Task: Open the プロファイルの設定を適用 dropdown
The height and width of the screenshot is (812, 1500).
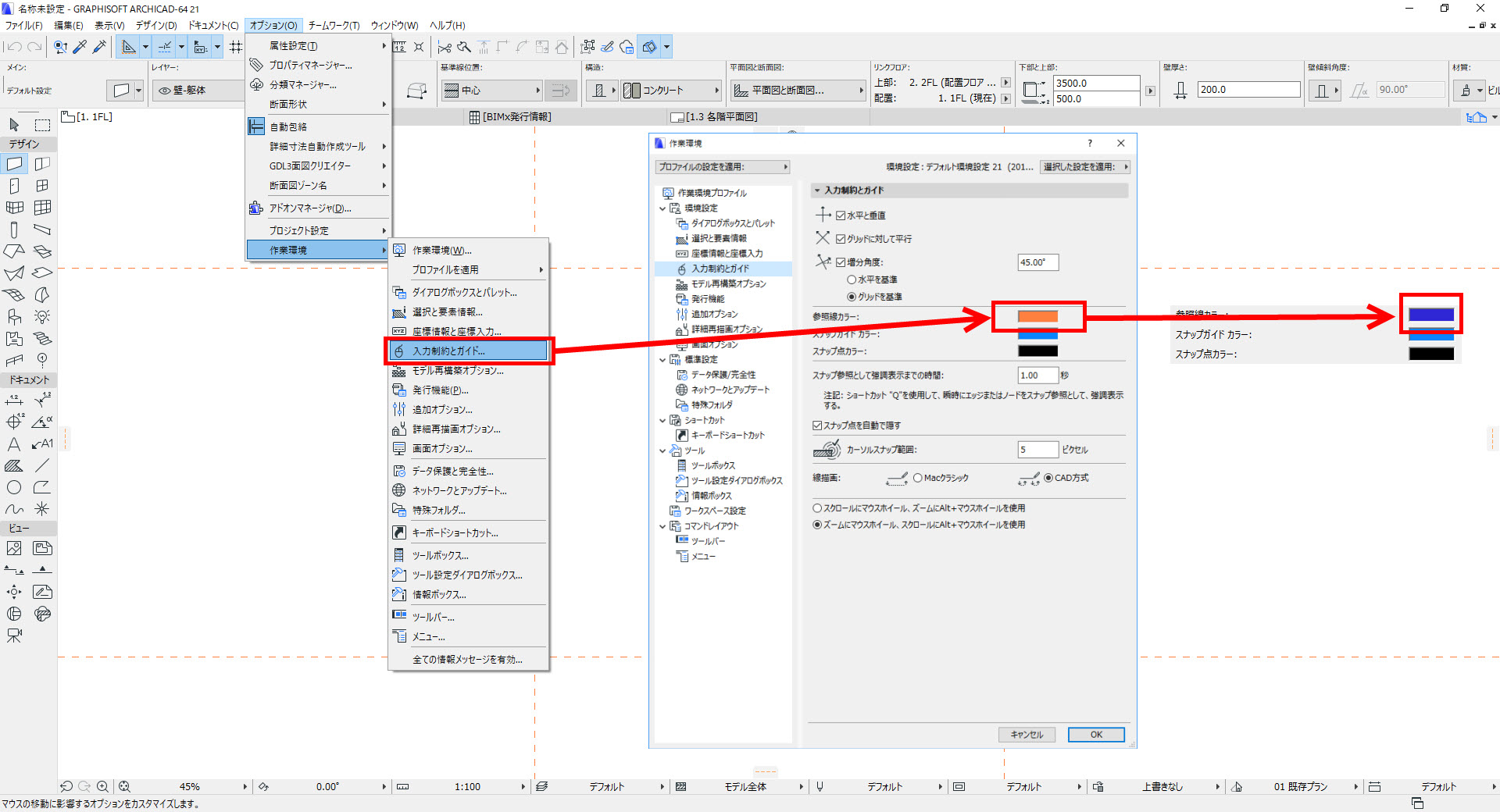Action: click(x=723, y=167)
